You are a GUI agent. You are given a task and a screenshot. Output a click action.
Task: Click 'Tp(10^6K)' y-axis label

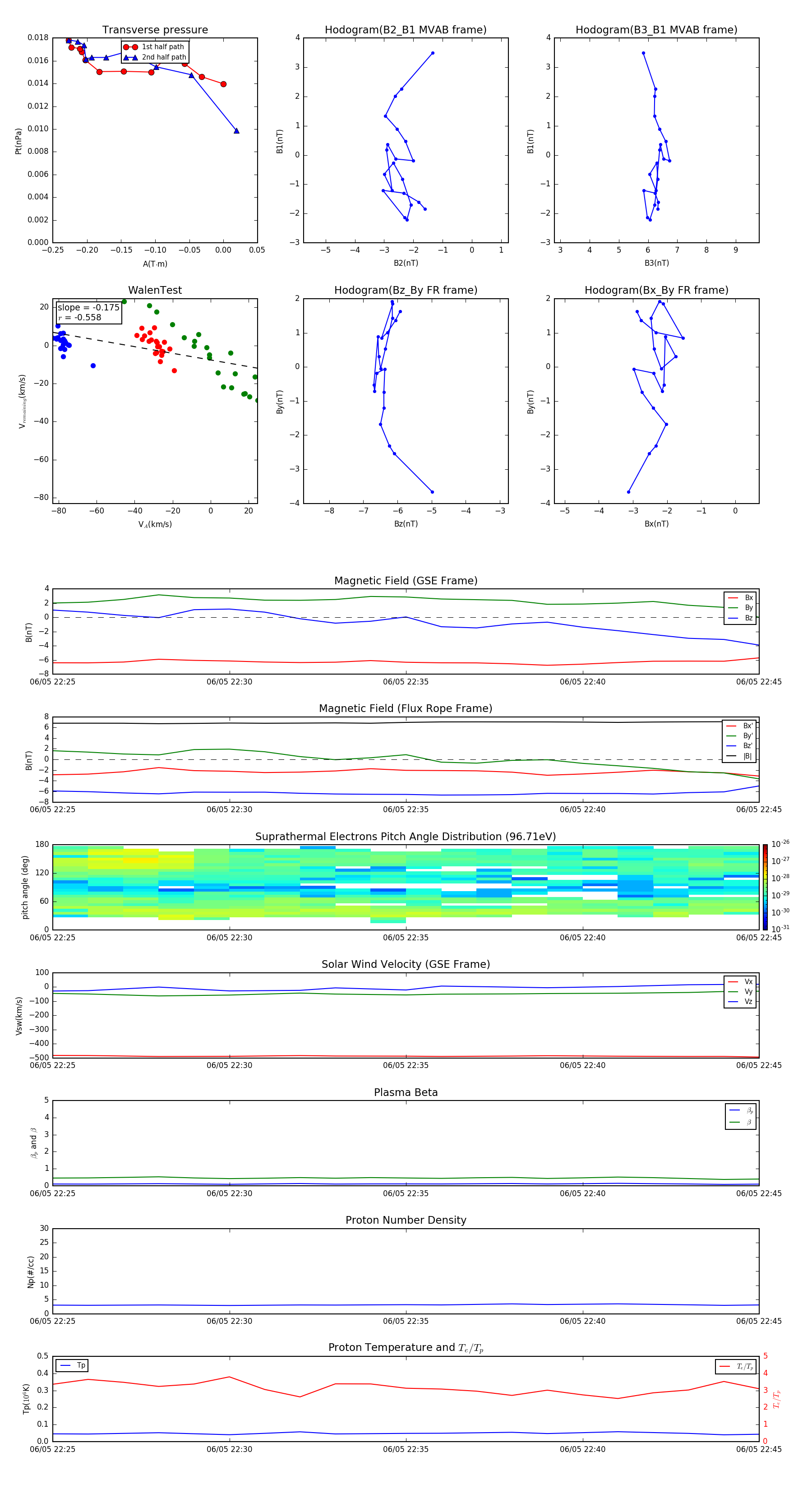pos(26,1399)
